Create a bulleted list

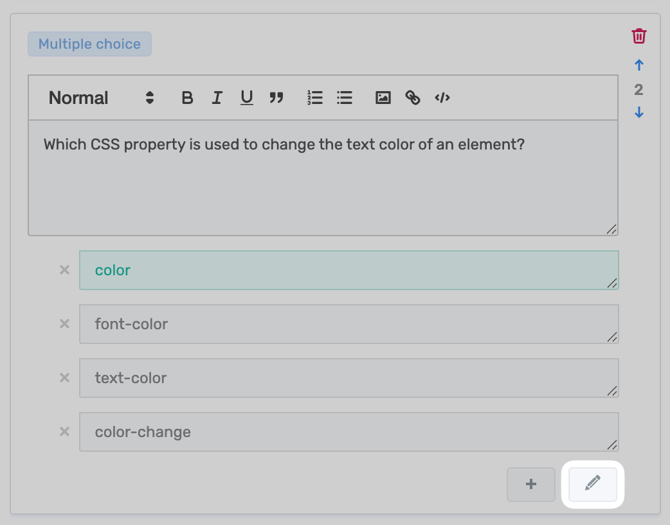[x=345, y=98]
